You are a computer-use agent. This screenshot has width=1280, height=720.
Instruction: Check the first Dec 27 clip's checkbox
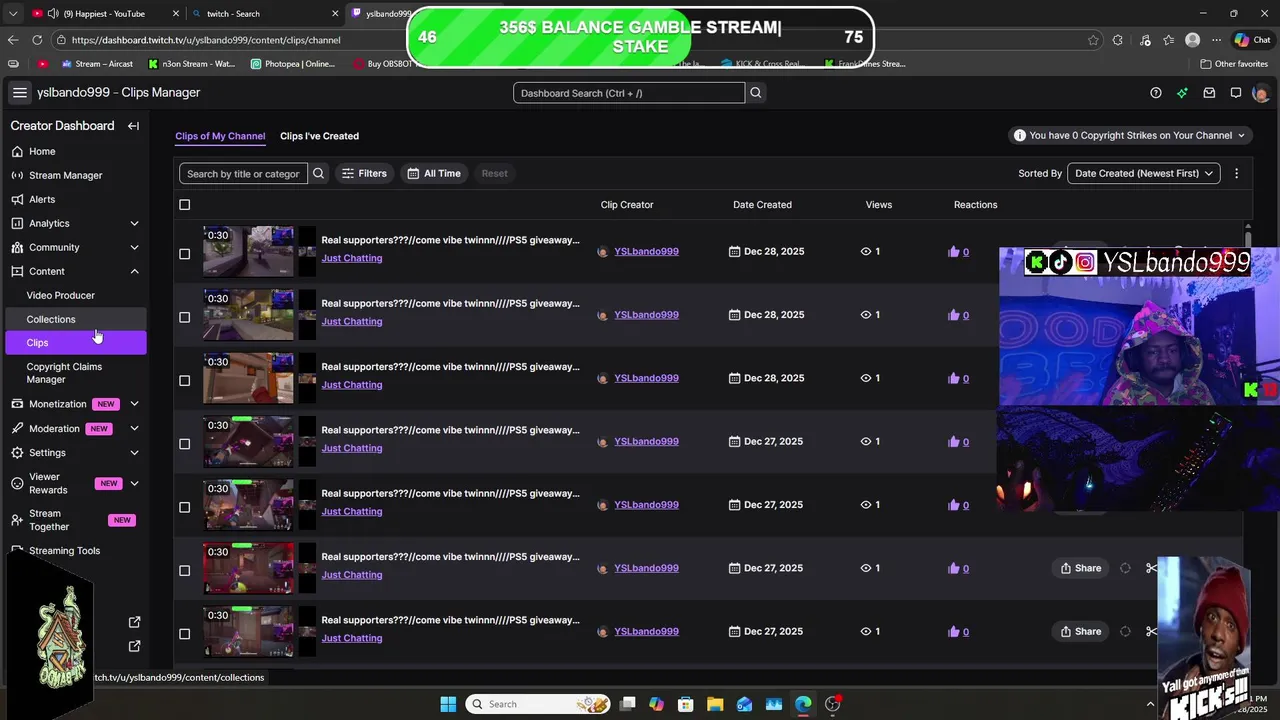tap(184, 444)
